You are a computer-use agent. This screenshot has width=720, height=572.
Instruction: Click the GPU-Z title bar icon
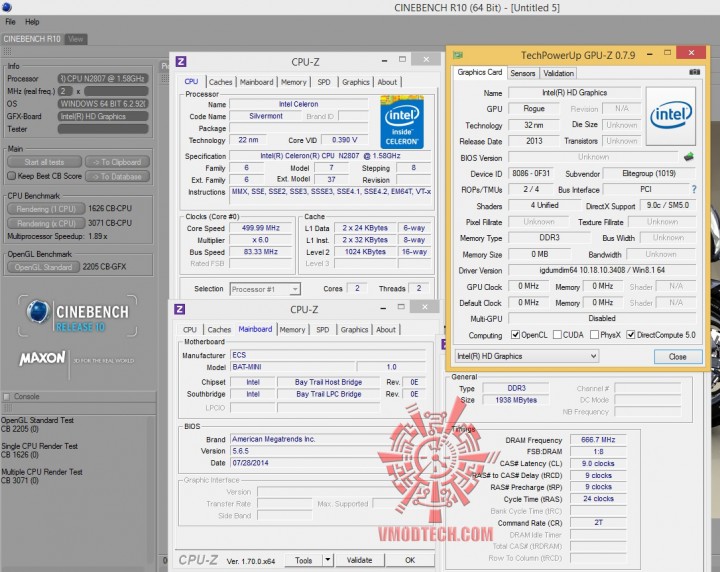[458, 55]
